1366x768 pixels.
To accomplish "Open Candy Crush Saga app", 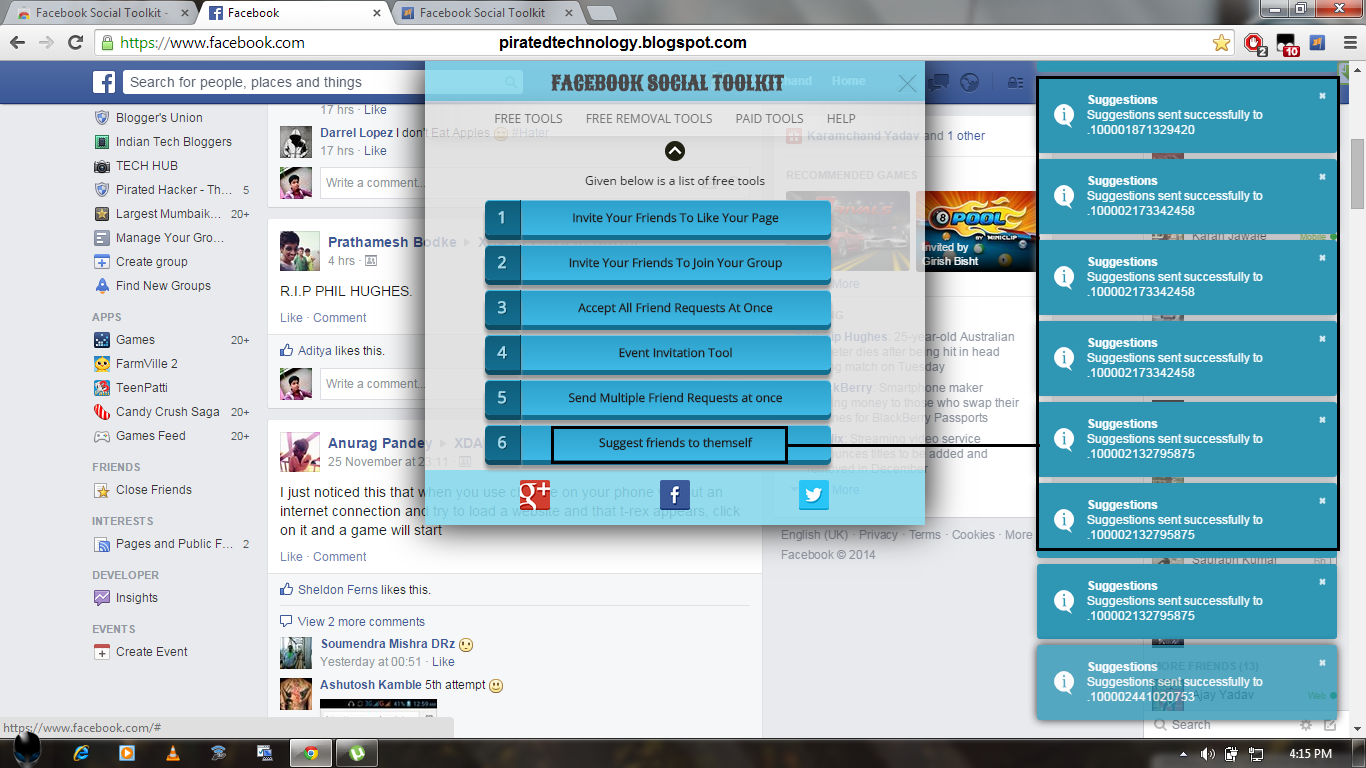I will point(167,412).
